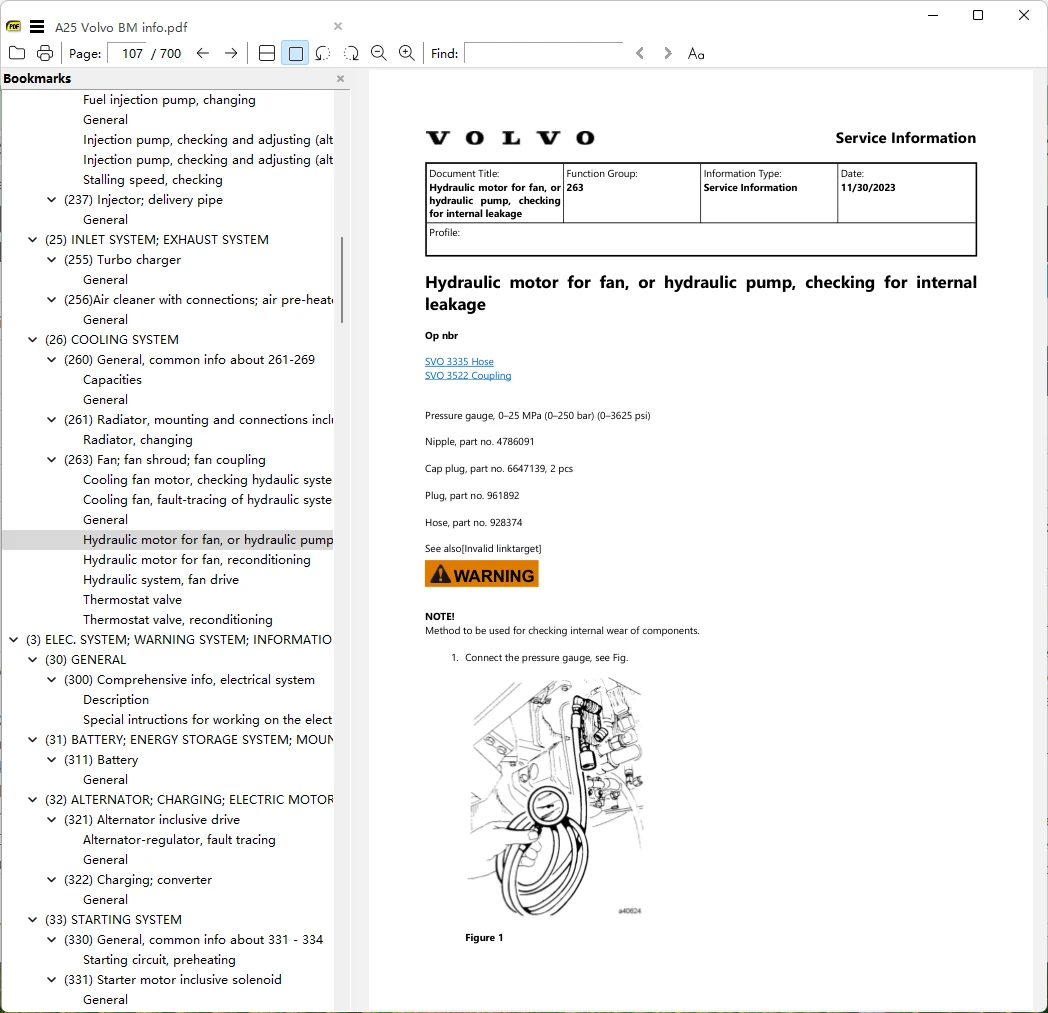This screenshot has height=1013, width=1048.
Task: Open Hydraulic motor for fan, reconditioning
Action: (x=196, y=560)
